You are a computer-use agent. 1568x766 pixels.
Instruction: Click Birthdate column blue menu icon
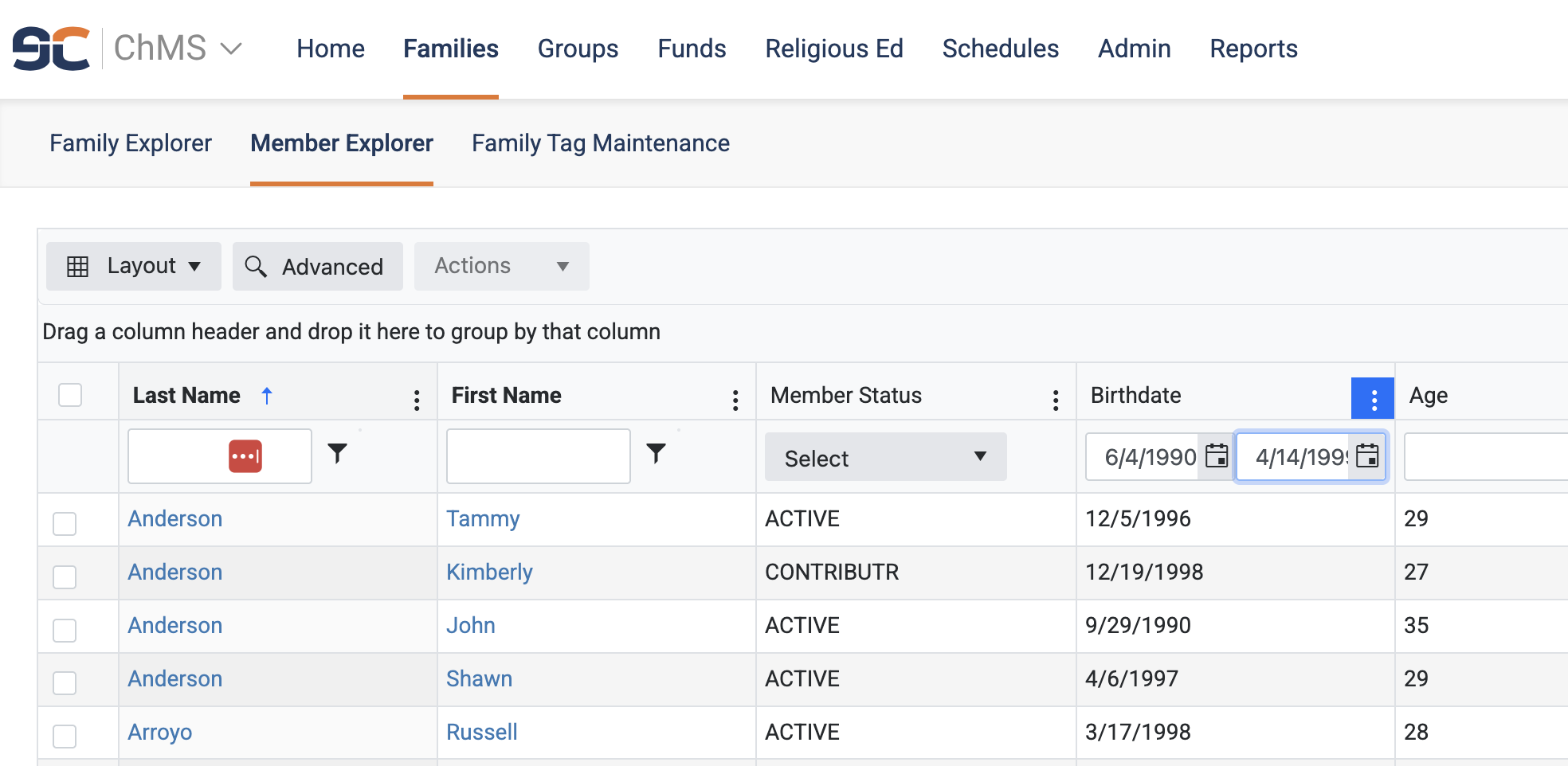[x=1373, y=398]
